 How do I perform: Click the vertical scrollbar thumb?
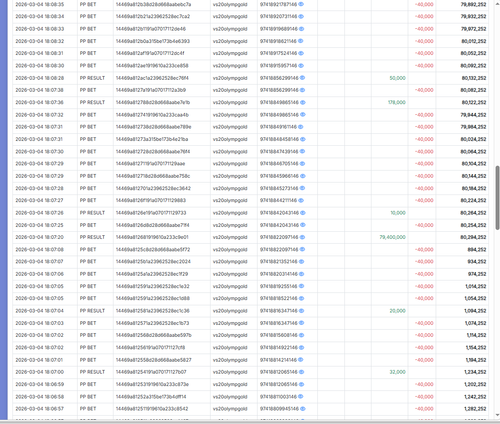[497, 197]
